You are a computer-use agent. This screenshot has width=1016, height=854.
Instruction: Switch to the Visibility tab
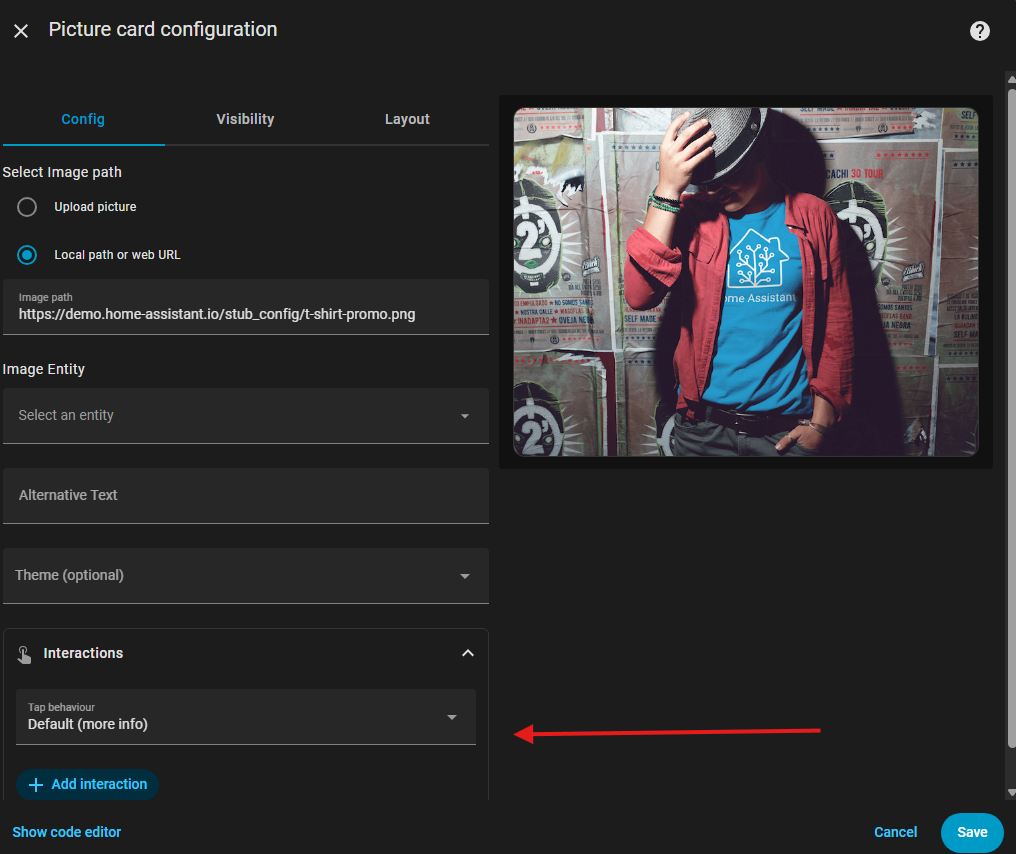[245, 119]
